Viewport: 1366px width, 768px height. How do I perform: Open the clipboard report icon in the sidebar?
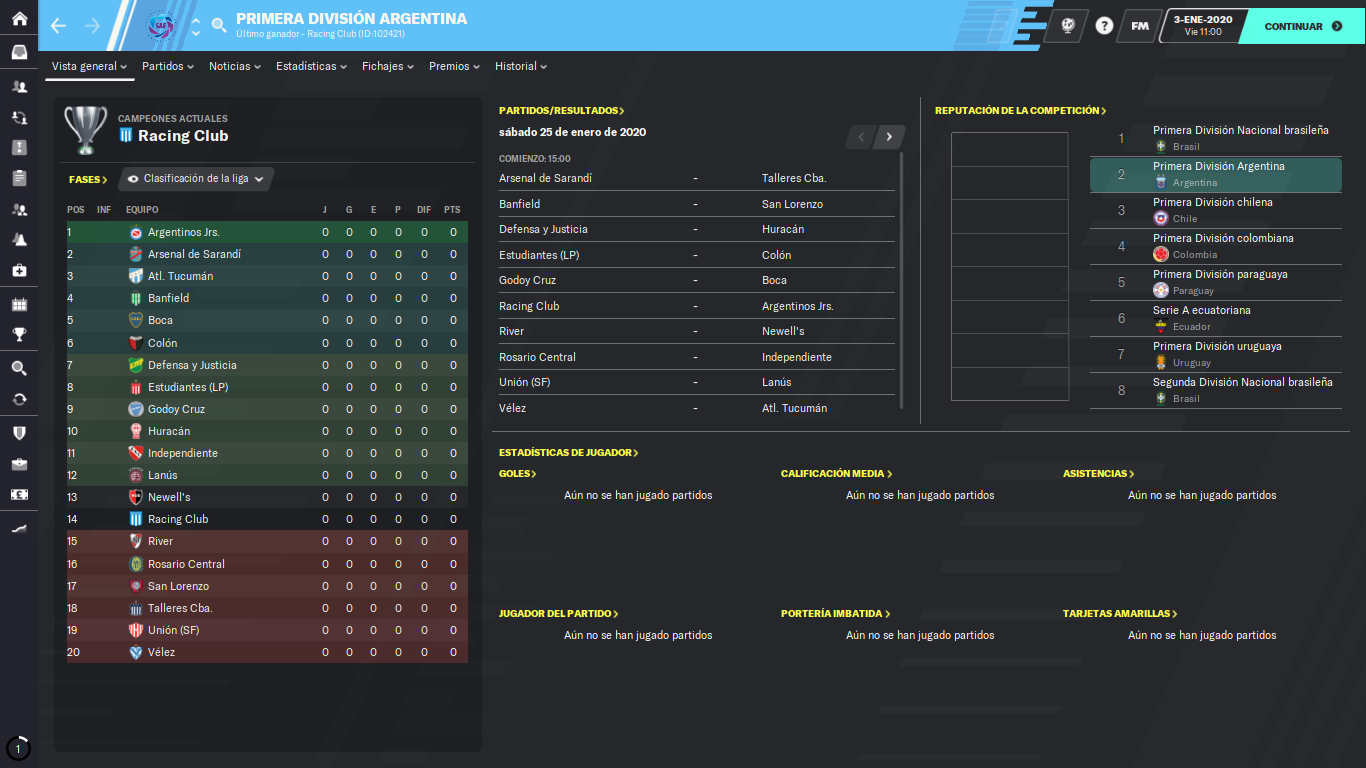(19, 178)
